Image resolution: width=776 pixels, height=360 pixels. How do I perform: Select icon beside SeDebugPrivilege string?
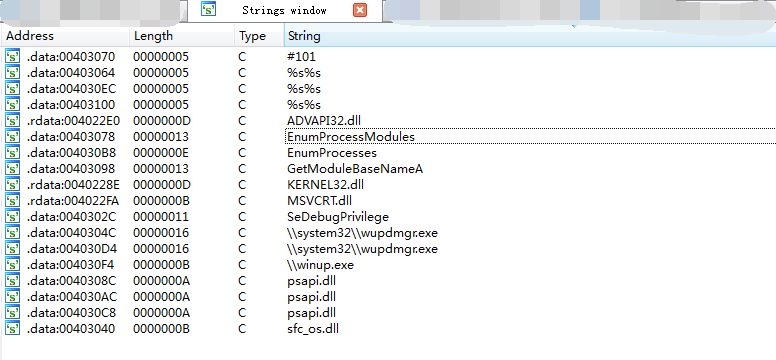[12, 216]
